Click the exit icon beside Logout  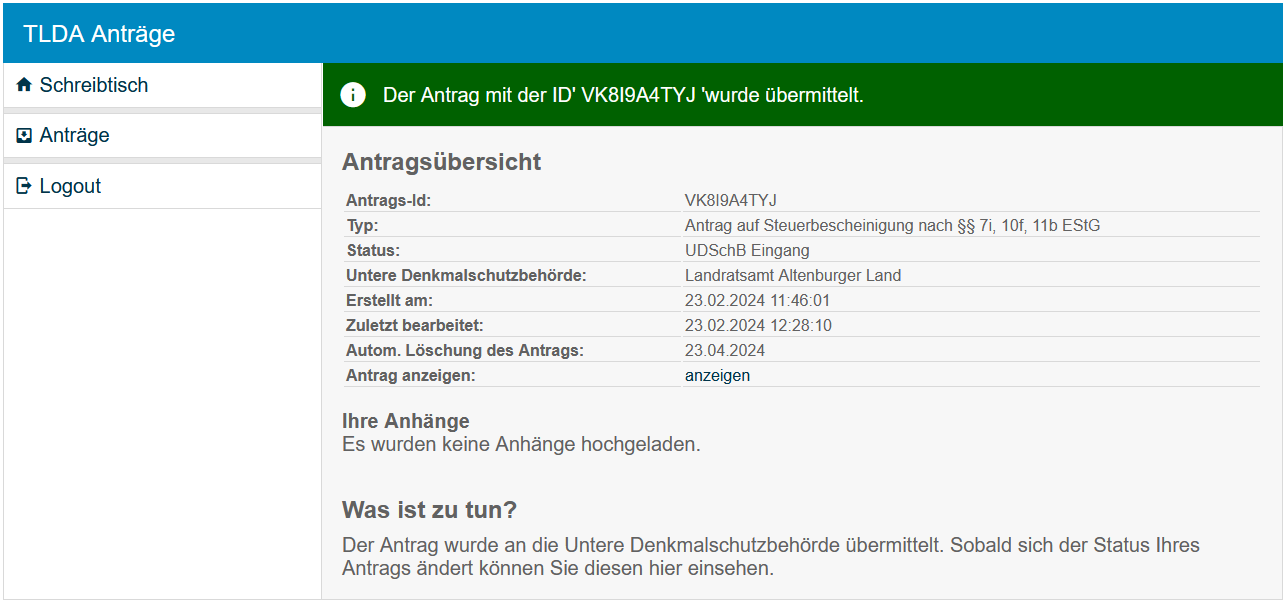click(x=25, y=186)
